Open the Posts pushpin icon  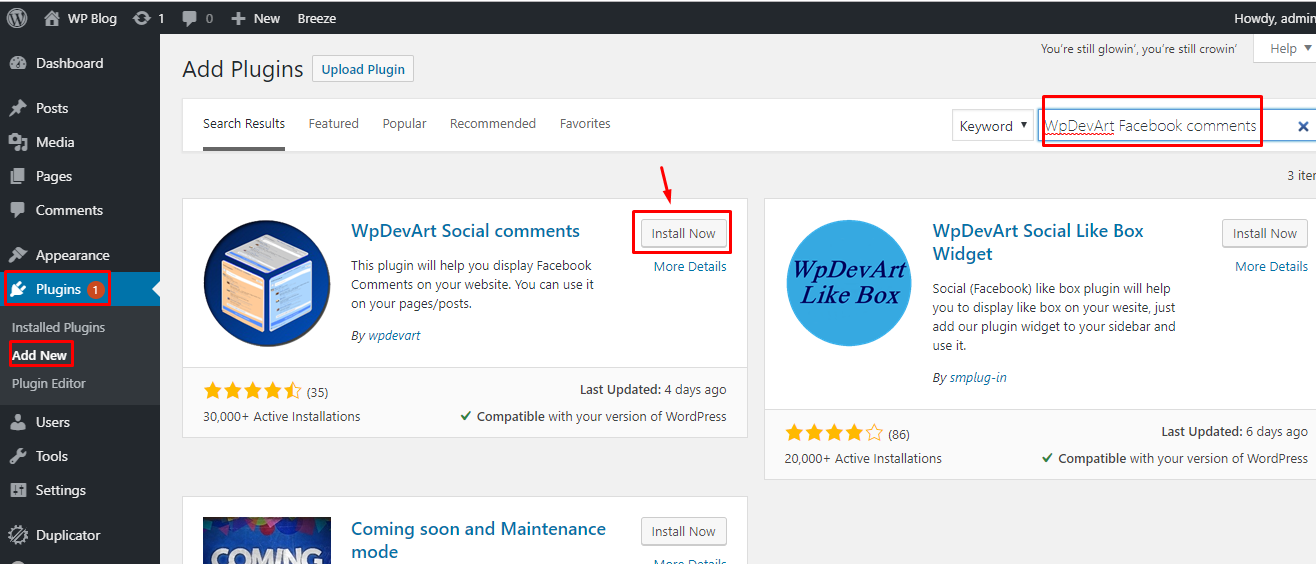[18, 108]
